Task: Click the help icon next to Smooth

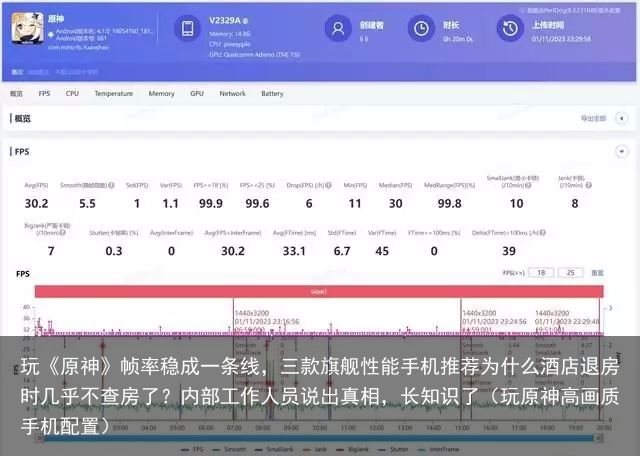Action: 111,185
